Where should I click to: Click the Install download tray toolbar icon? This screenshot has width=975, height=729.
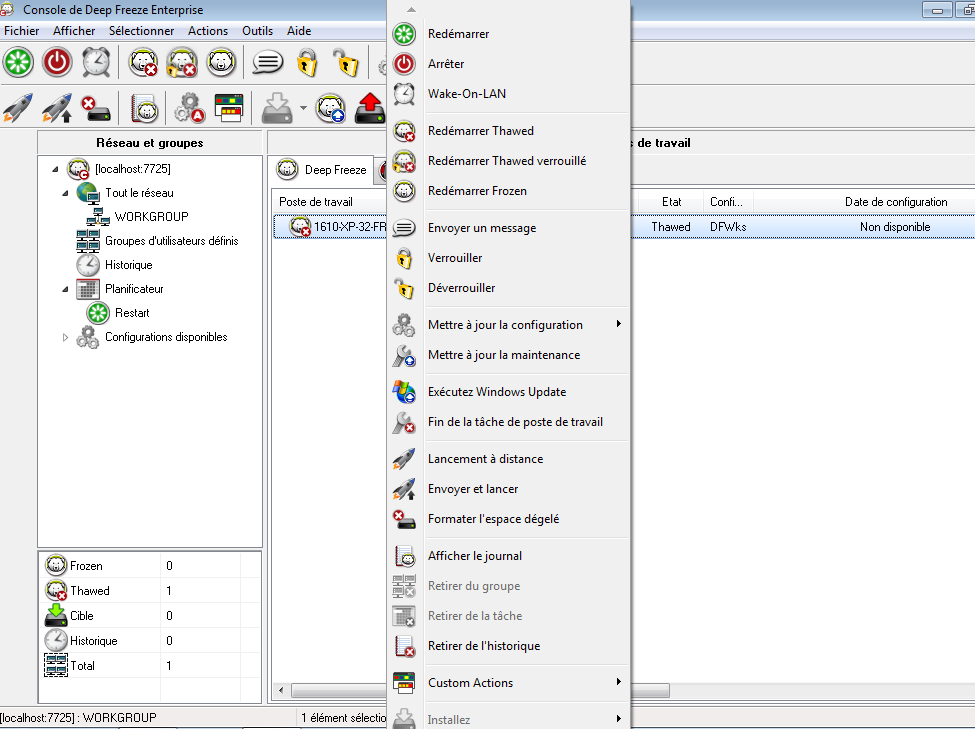click(277, 108)
